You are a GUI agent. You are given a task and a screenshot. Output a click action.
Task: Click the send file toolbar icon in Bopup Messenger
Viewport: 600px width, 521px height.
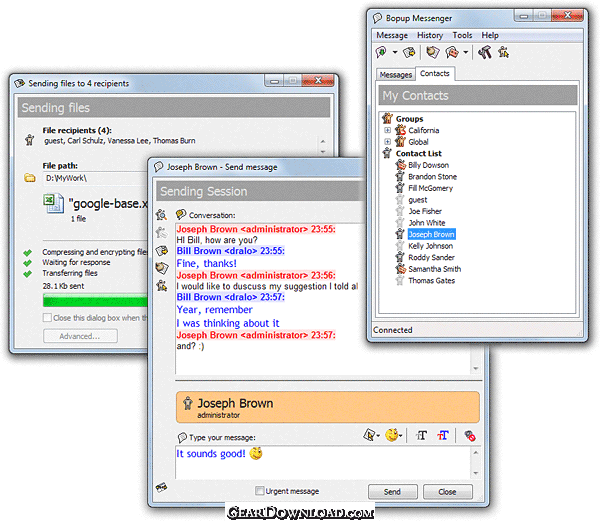click(x=409, y=52)
